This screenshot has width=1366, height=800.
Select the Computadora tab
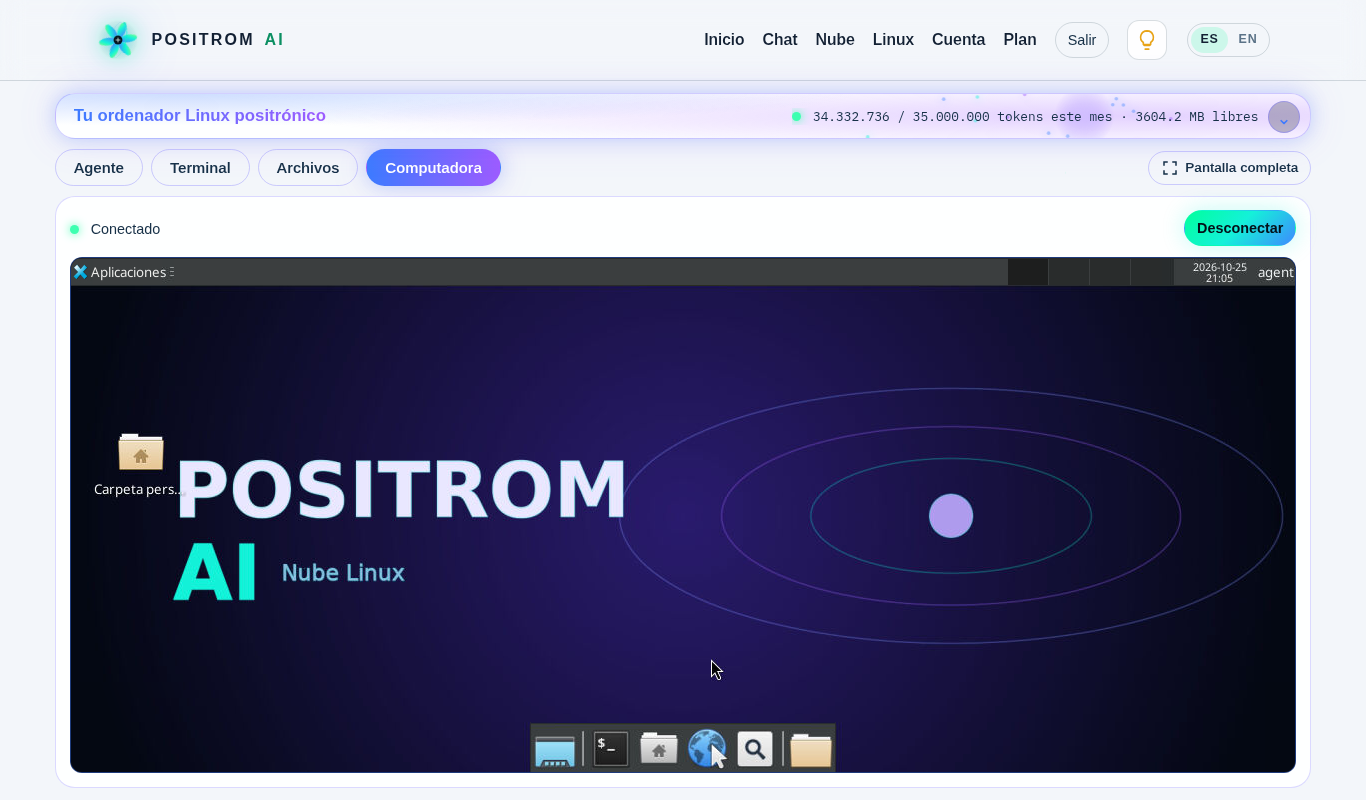(x=433, y=168)
